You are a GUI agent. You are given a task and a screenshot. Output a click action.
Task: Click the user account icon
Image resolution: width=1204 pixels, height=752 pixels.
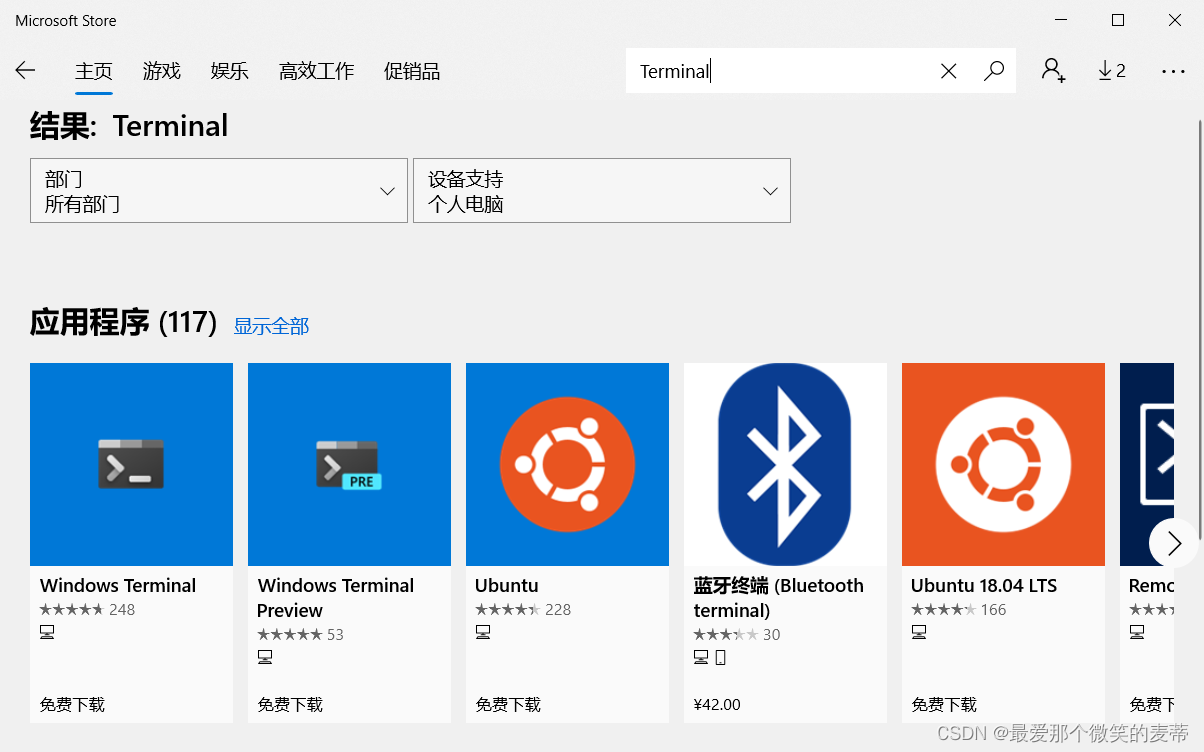click(x=1052, y=70)
